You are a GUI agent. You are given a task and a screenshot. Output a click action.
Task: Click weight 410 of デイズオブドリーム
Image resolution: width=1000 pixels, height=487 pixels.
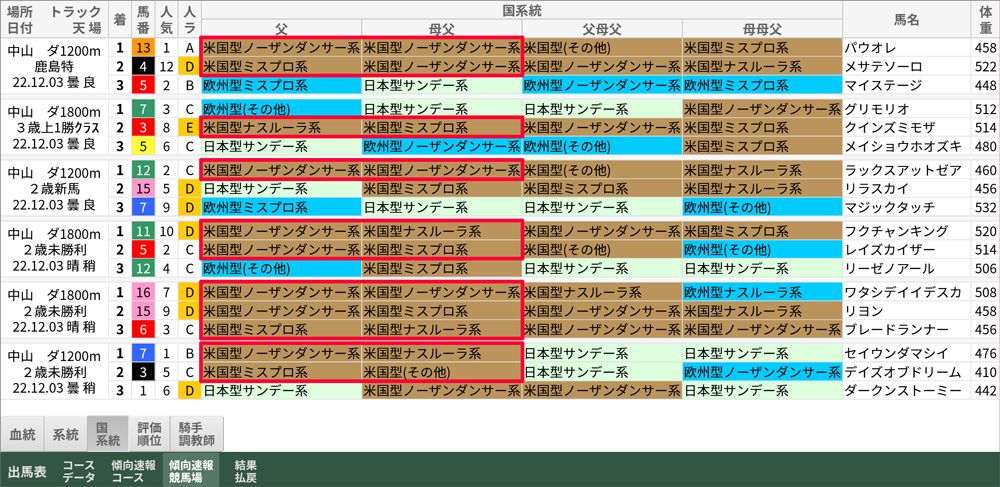tap(985, 372)
